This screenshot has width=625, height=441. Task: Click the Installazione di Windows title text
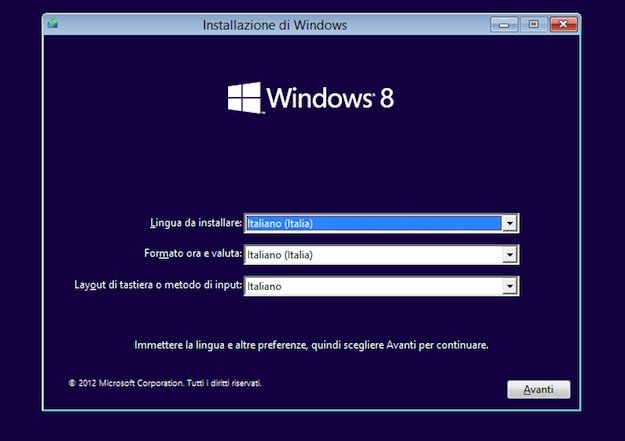(275, 25)
